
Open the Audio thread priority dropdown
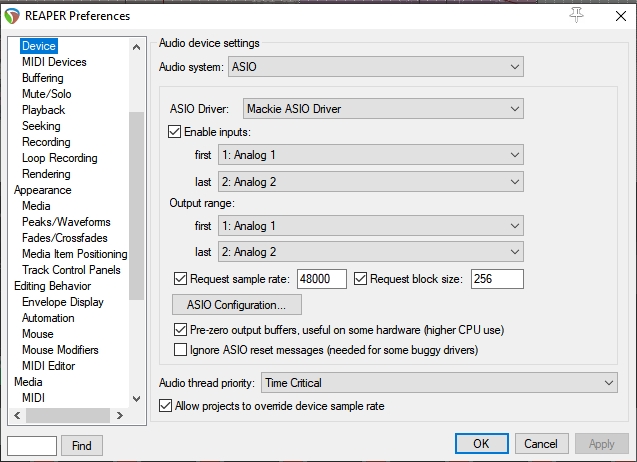click(438, 383)
